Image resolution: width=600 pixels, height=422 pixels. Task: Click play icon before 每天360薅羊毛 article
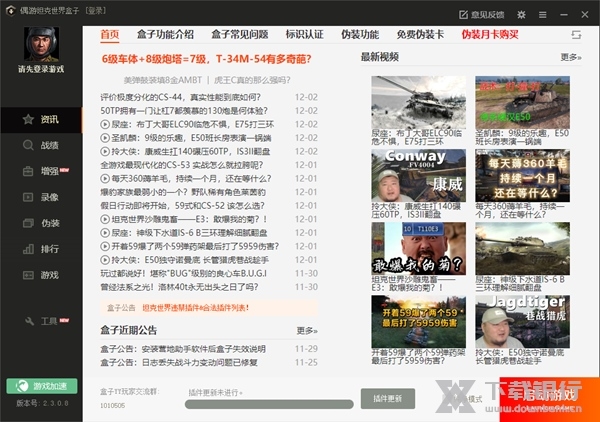click(x=105, y=179)
